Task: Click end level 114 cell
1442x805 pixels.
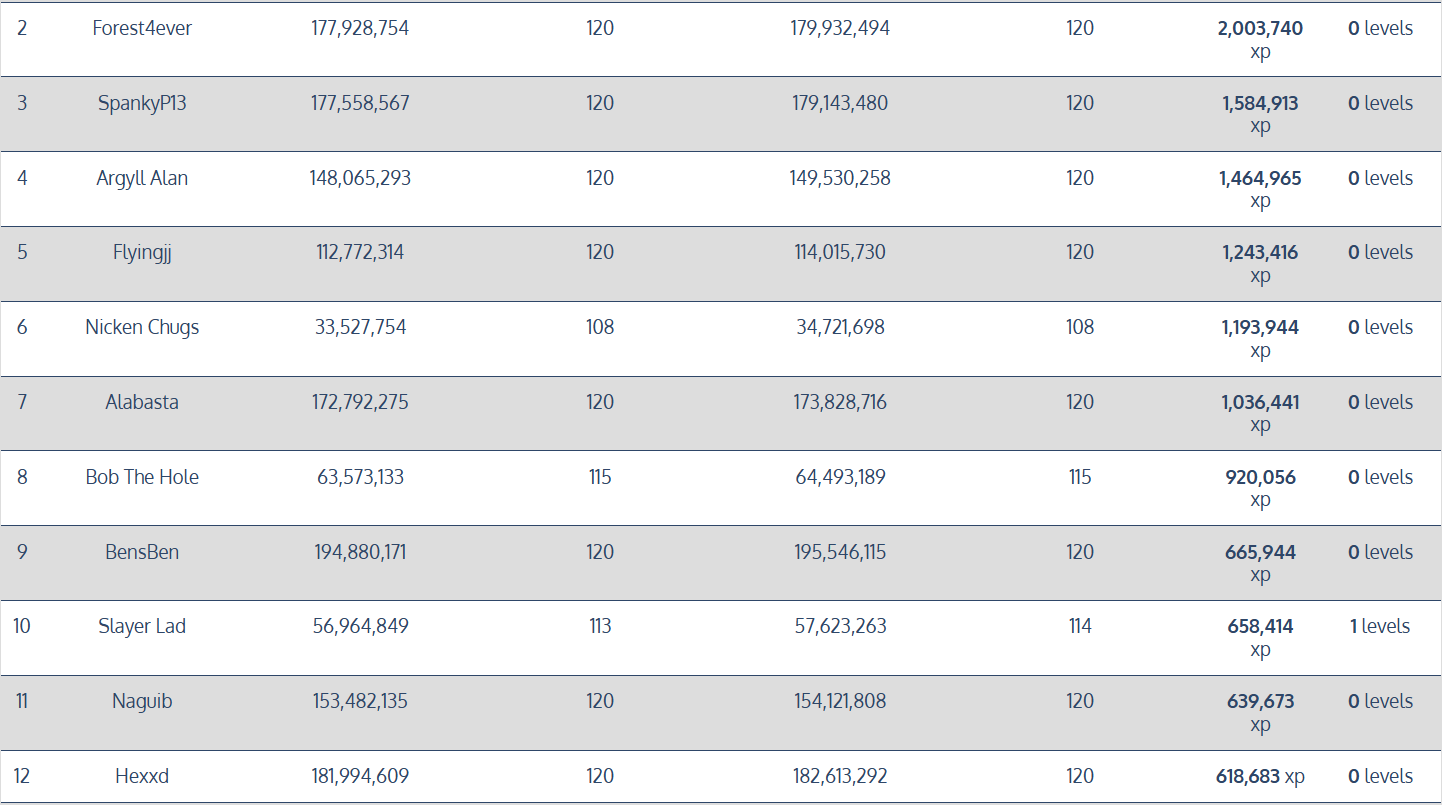Action: click(1080, 626)
